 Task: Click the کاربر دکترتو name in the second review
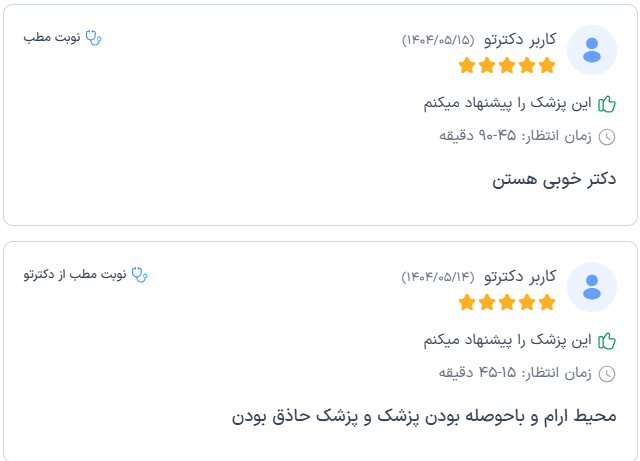[x=520, y=276]
